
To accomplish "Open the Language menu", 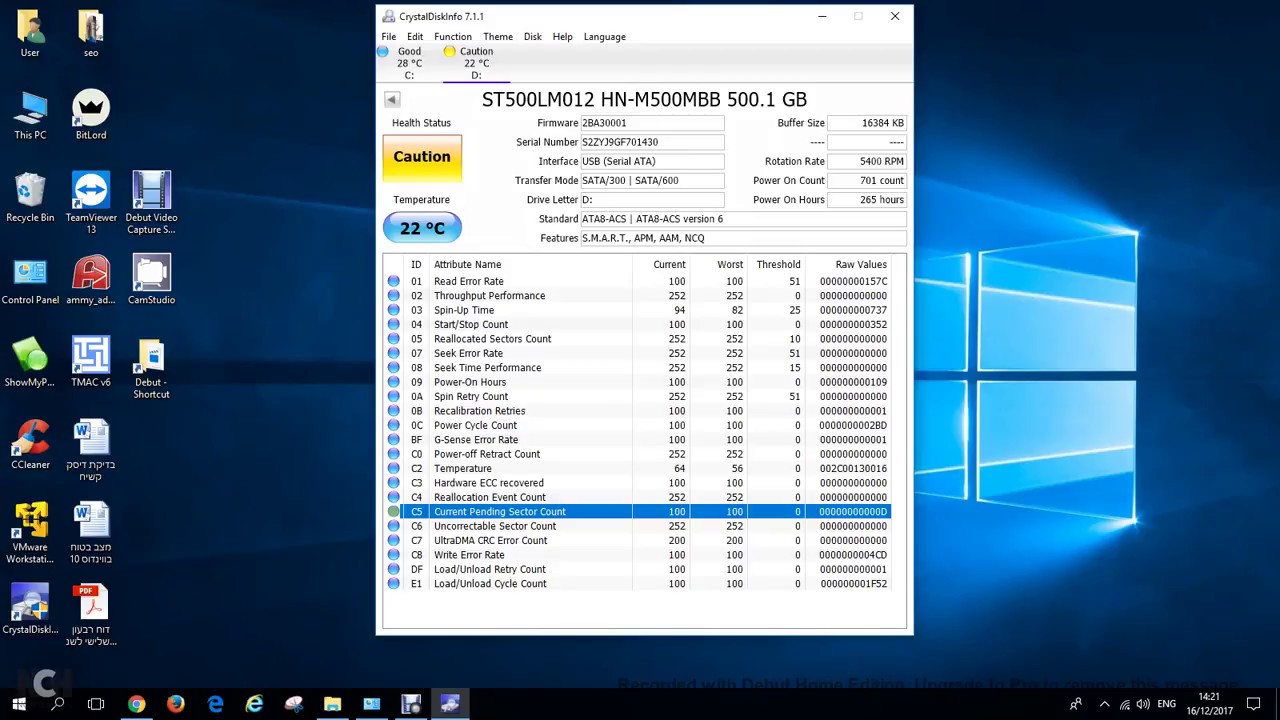I will 604,37.
